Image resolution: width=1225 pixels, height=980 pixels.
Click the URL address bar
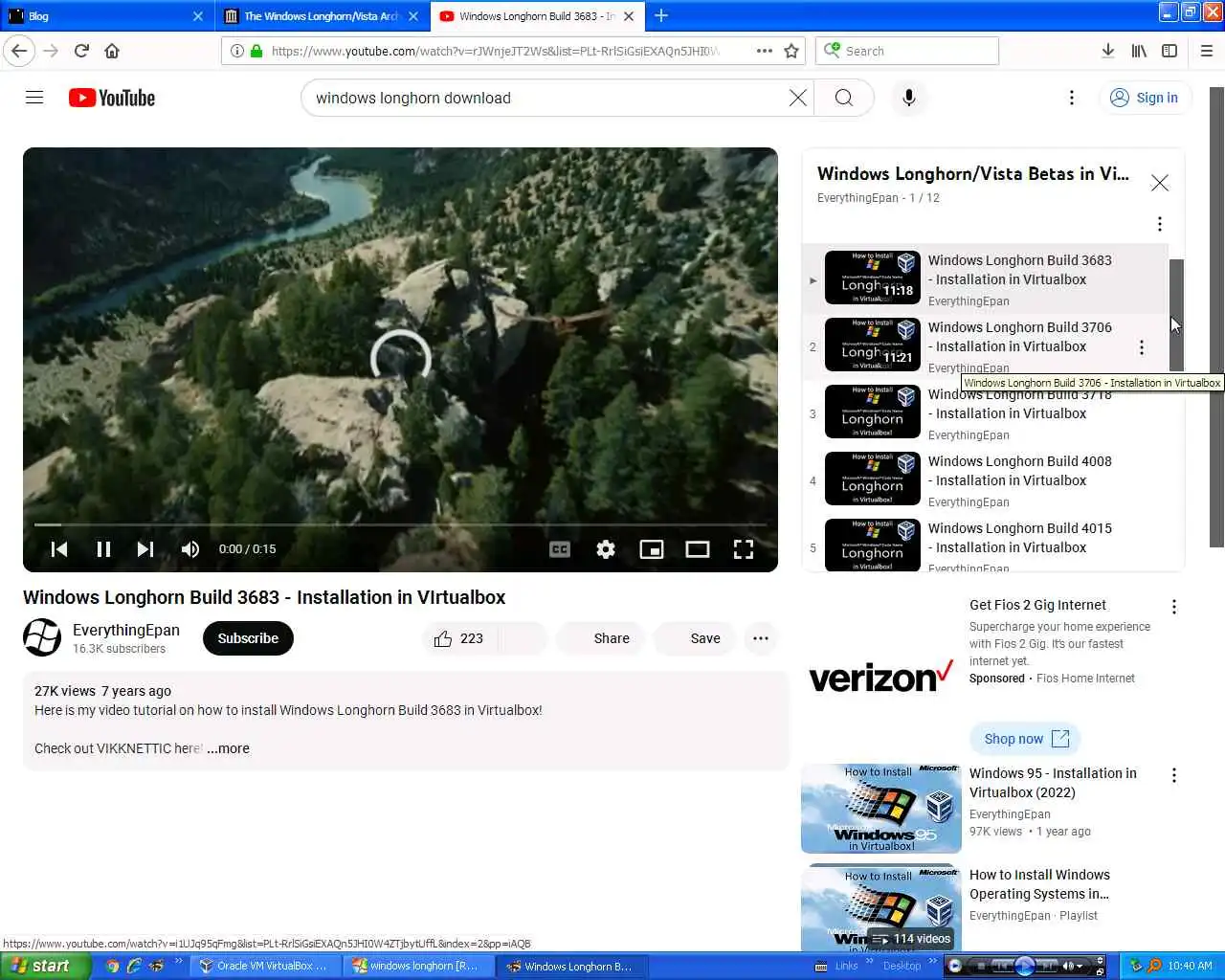(x=496, y=51)
